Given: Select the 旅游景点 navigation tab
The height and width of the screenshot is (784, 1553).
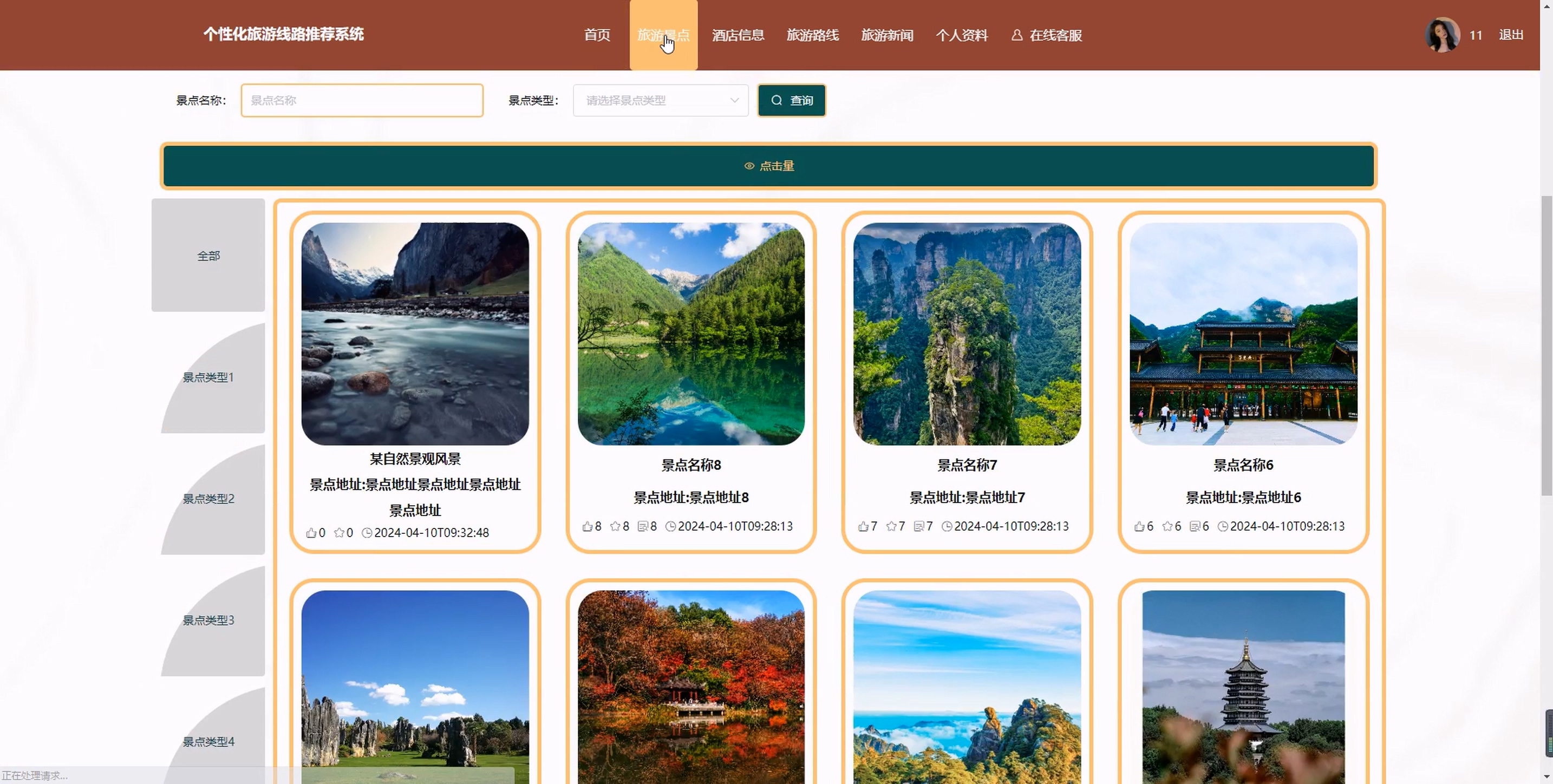Looking at the screenshot, I should point(663,35).
